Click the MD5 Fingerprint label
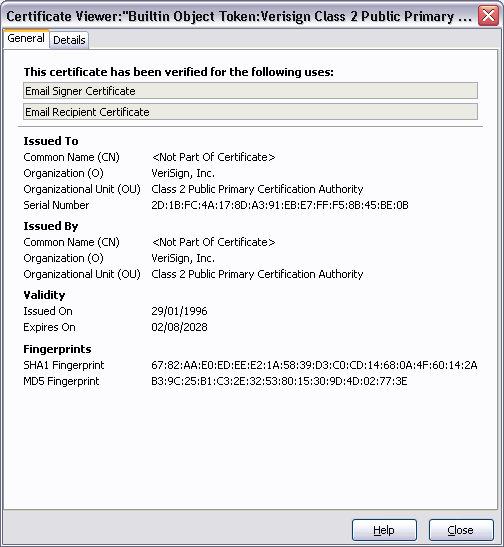This screenshot has height=547, width=504. click(x=61, y=381)
